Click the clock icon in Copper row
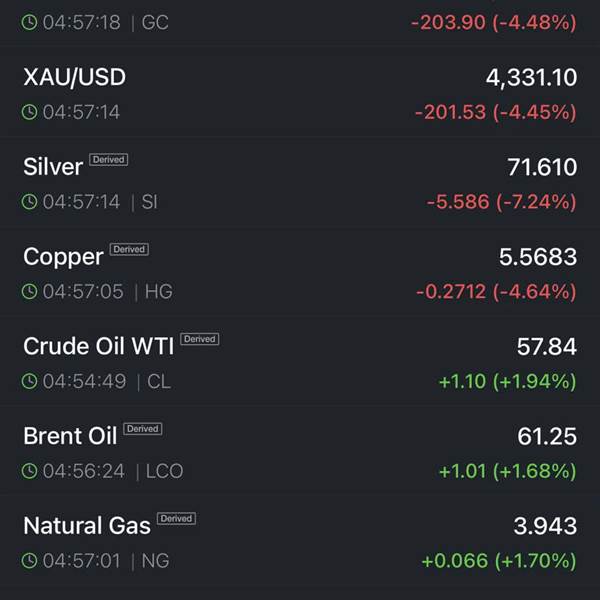The image size is (600, 600). (30, 292)
